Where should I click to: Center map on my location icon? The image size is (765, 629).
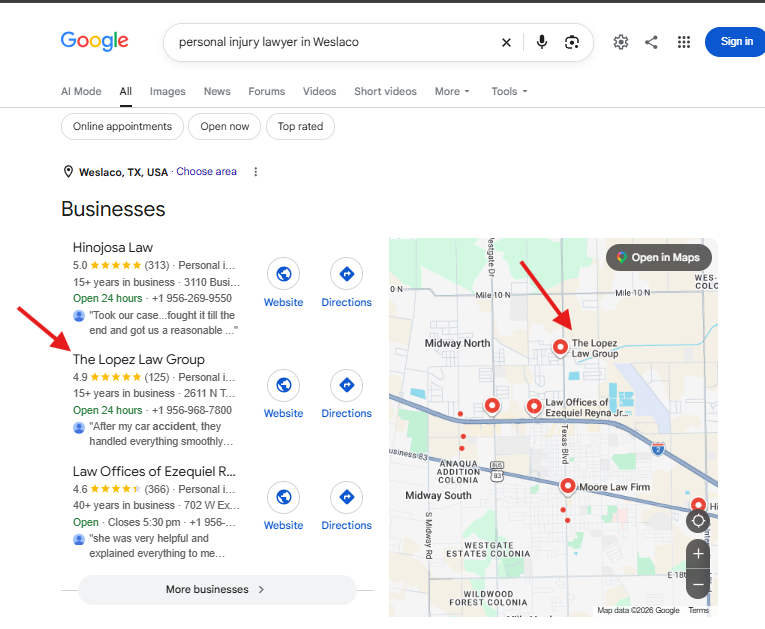[698, 521]
